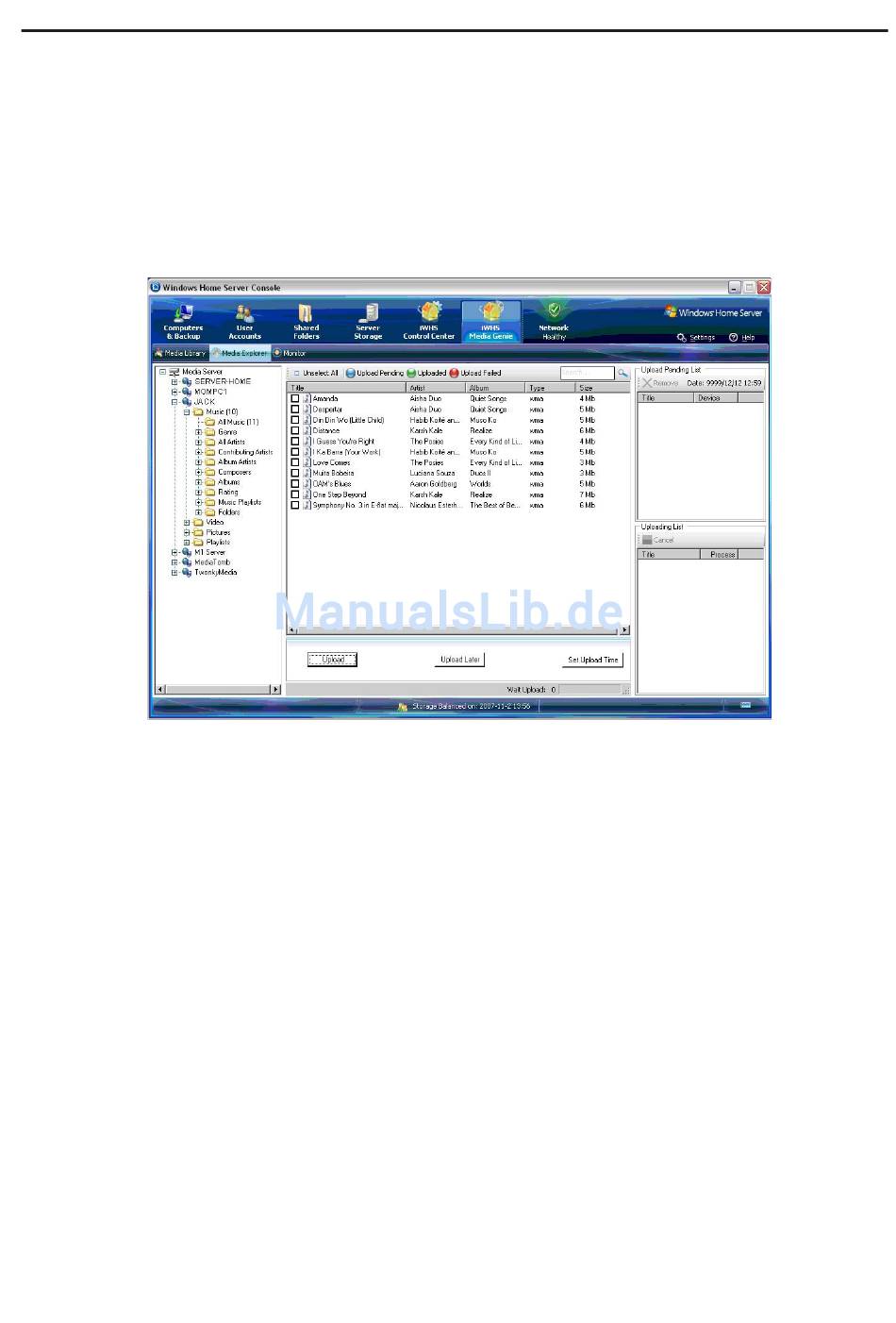Click the Upload Pending blue icon
The image size is (896, 1323).
pyautogui.click(x=351, y=373)
